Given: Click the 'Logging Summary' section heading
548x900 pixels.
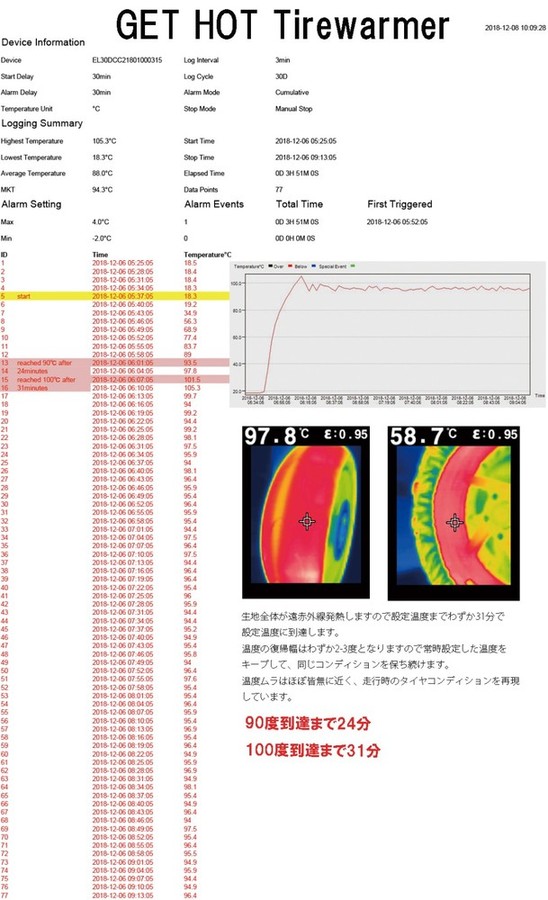Looking at the screenshot, I should click(42, 123).
